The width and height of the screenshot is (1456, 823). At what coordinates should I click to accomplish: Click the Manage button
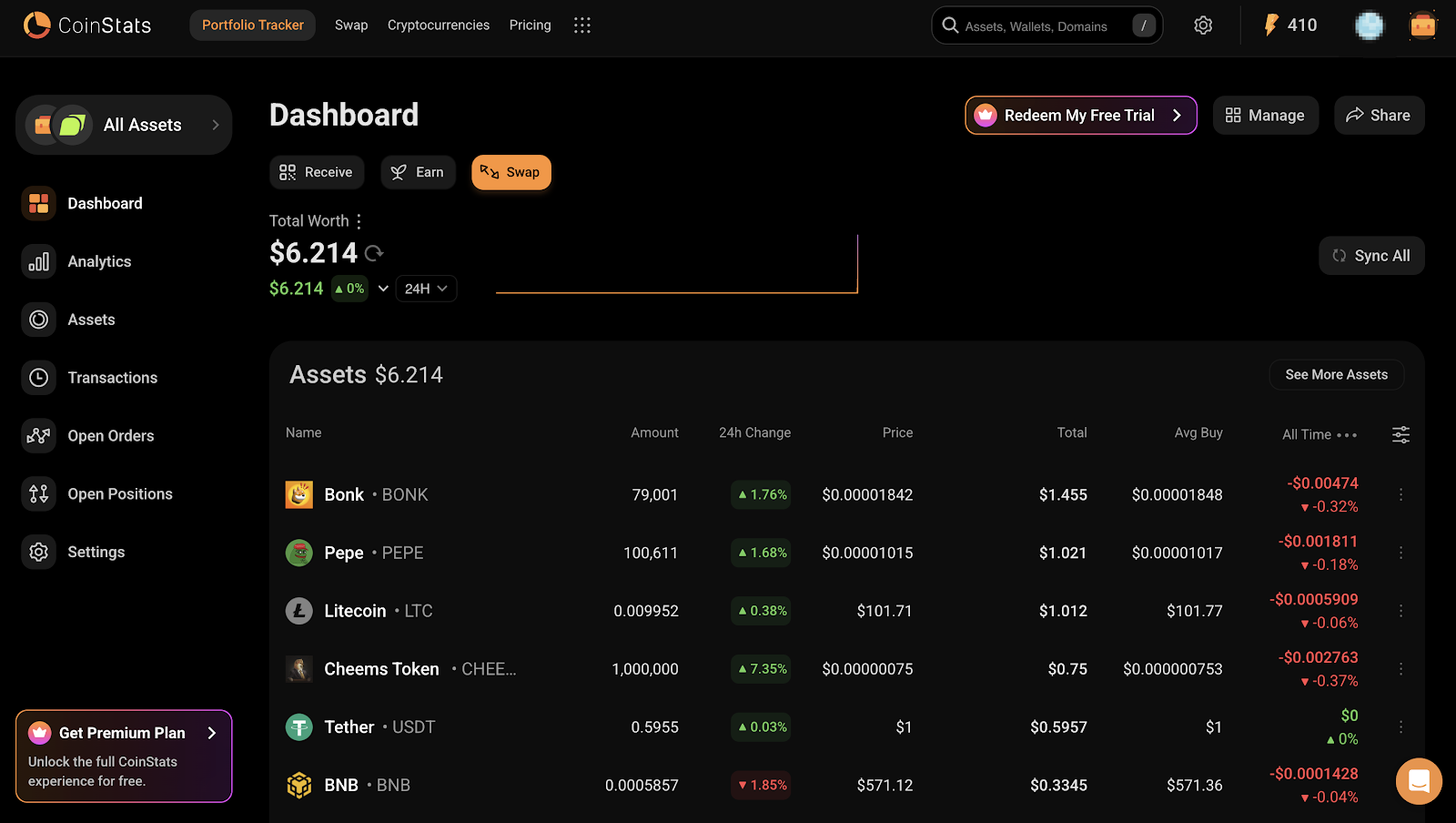[x=1266, y=116]
